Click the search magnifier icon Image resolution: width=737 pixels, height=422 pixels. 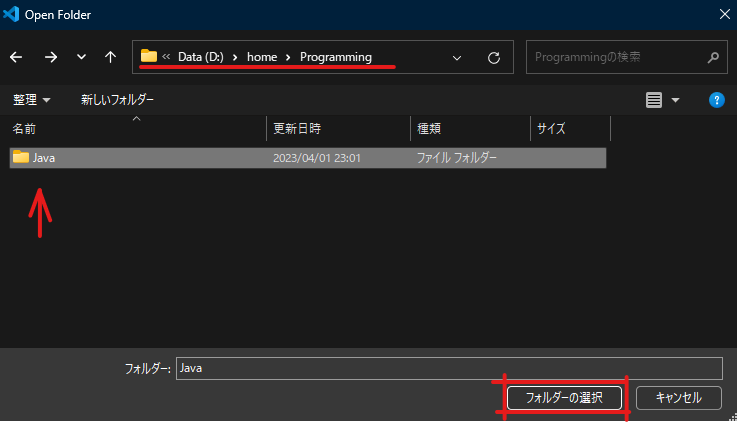coord(712,58)
